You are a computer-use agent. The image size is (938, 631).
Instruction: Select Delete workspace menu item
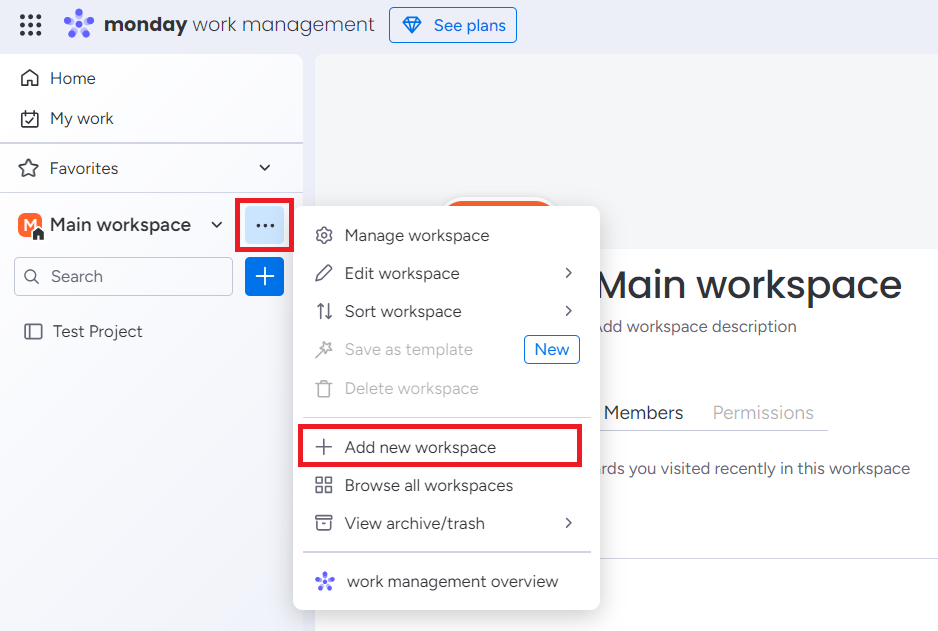point(446,389)
